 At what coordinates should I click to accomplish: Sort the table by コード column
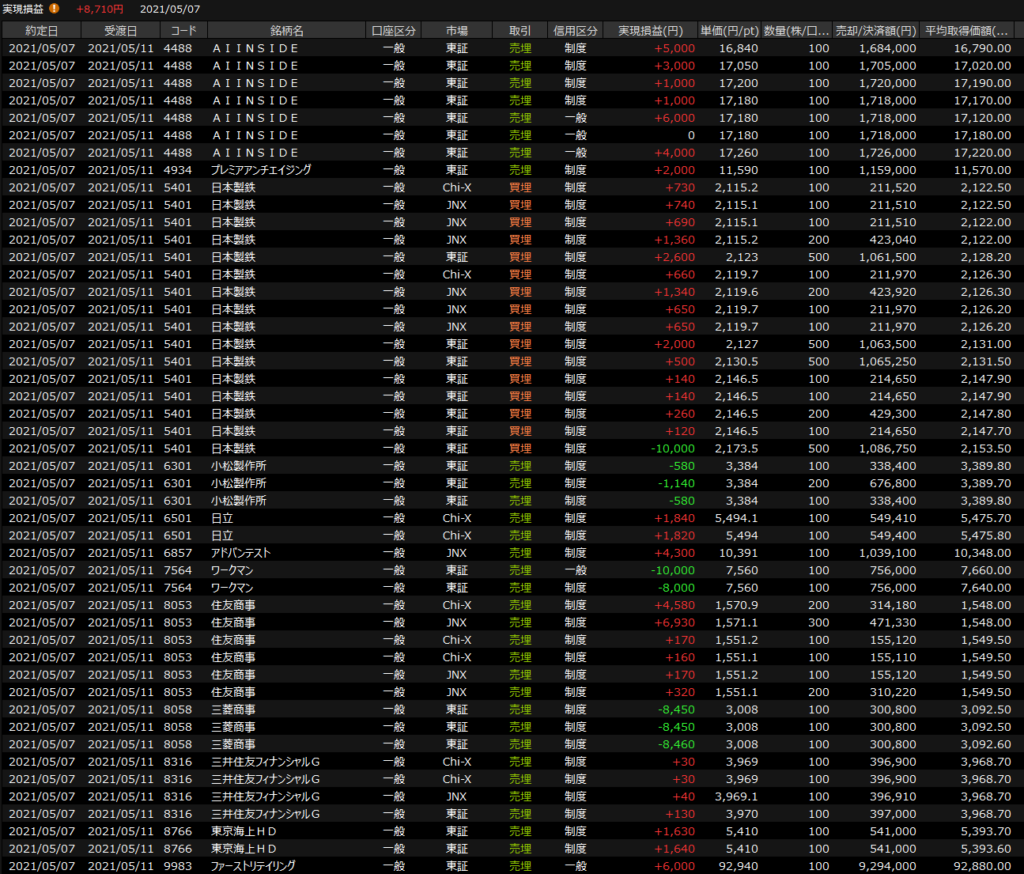coord(183,31)
